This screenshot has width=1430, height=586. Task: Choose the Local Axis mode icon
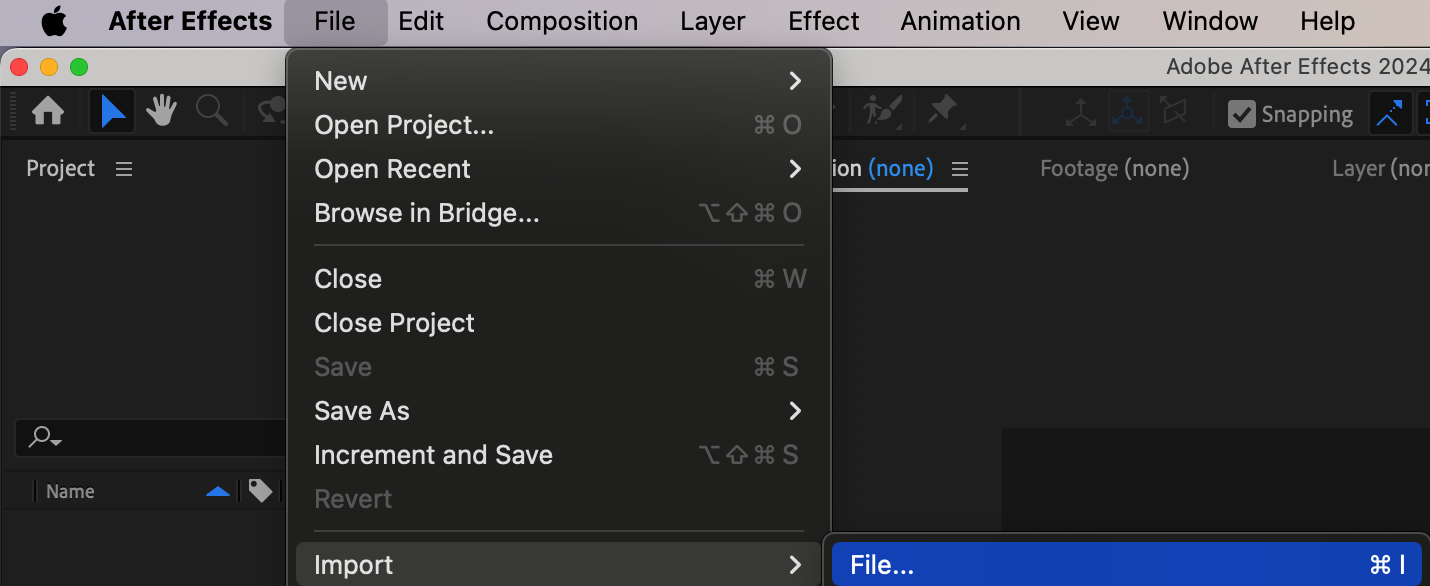[1080, 114]
